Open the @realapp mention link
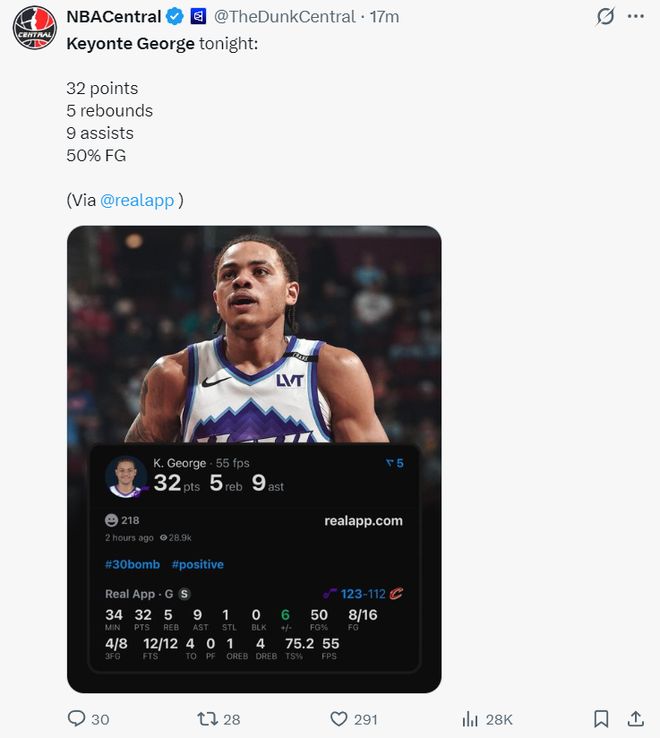Image resolution: width=660 pixels, height=738 pixels. 137,200
